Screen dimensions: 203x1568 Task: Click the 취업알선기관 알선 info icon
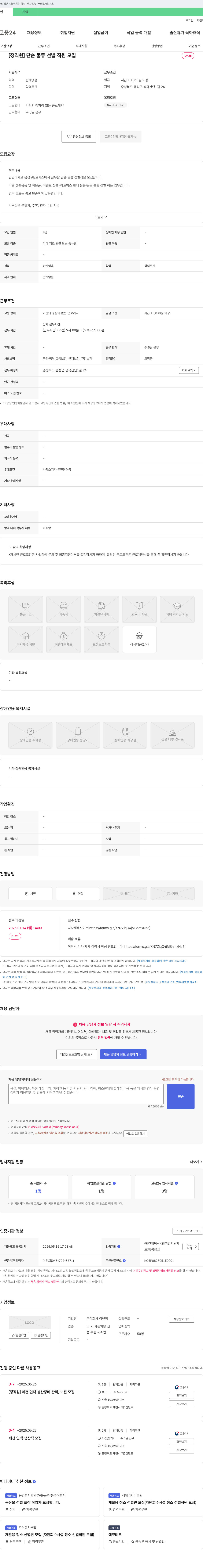coord(114,1183)
